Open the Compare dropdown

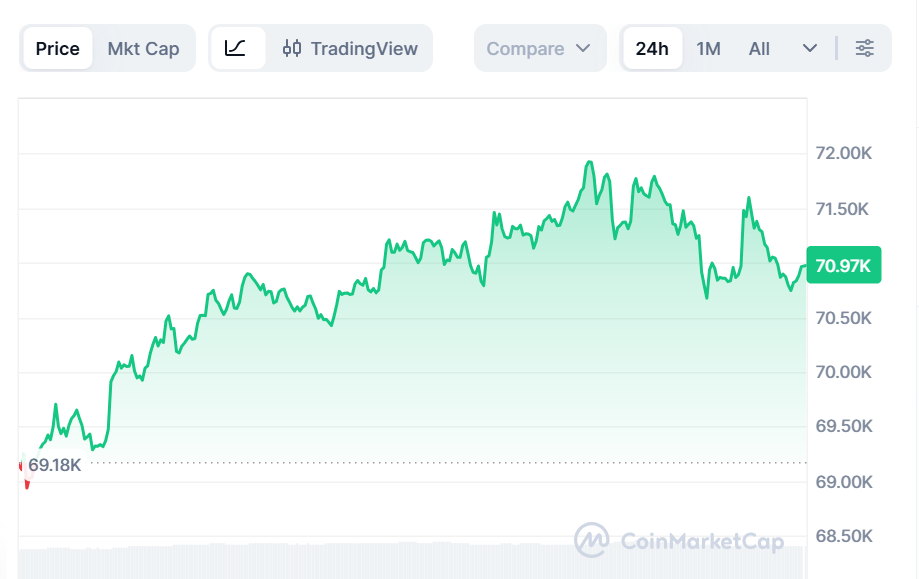point(539,48)
